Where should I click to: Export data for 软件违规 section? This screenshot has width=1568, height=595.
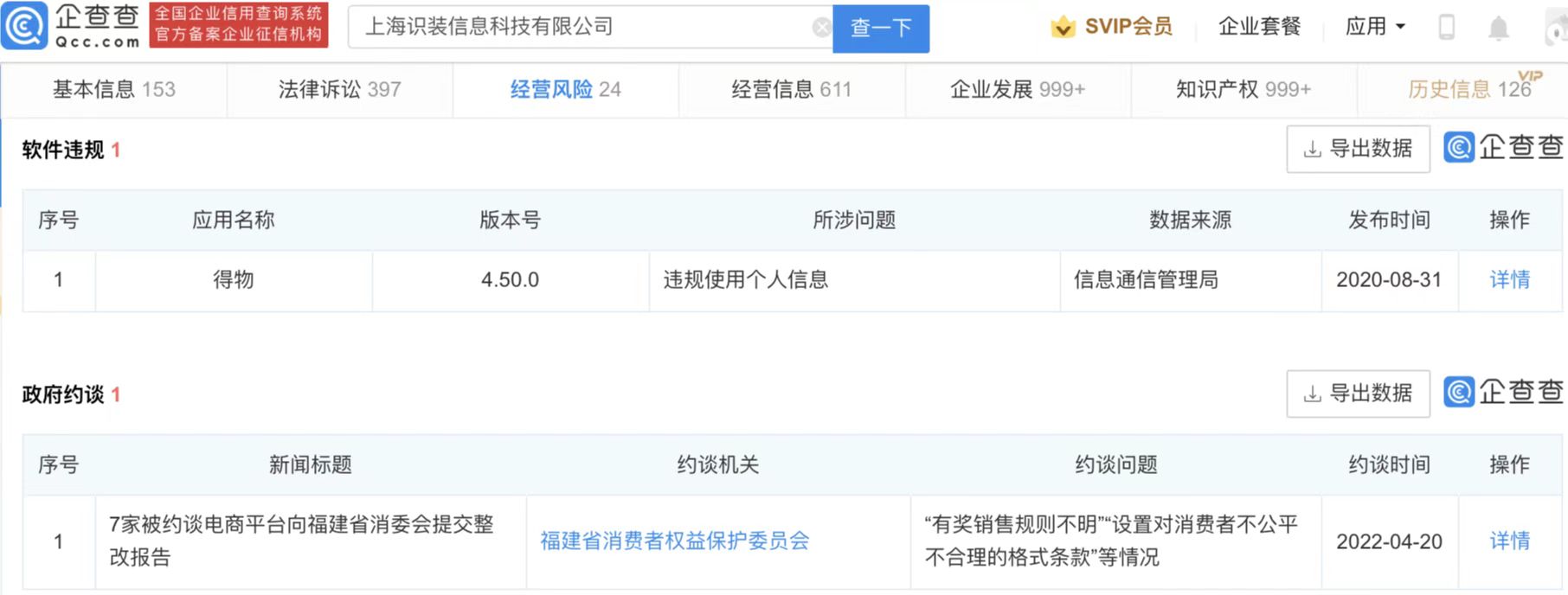1358,149
